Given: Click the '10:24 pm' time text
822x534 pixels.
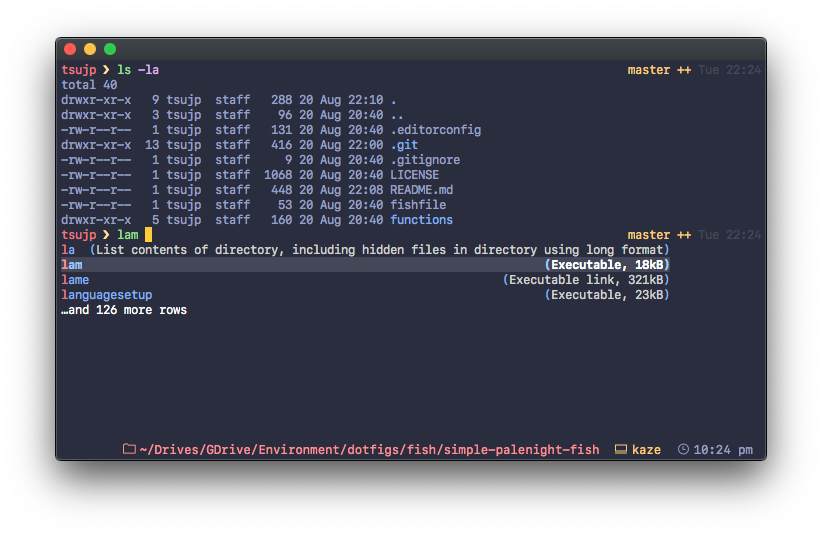Looking at the screenshot, I should (723, 450).
